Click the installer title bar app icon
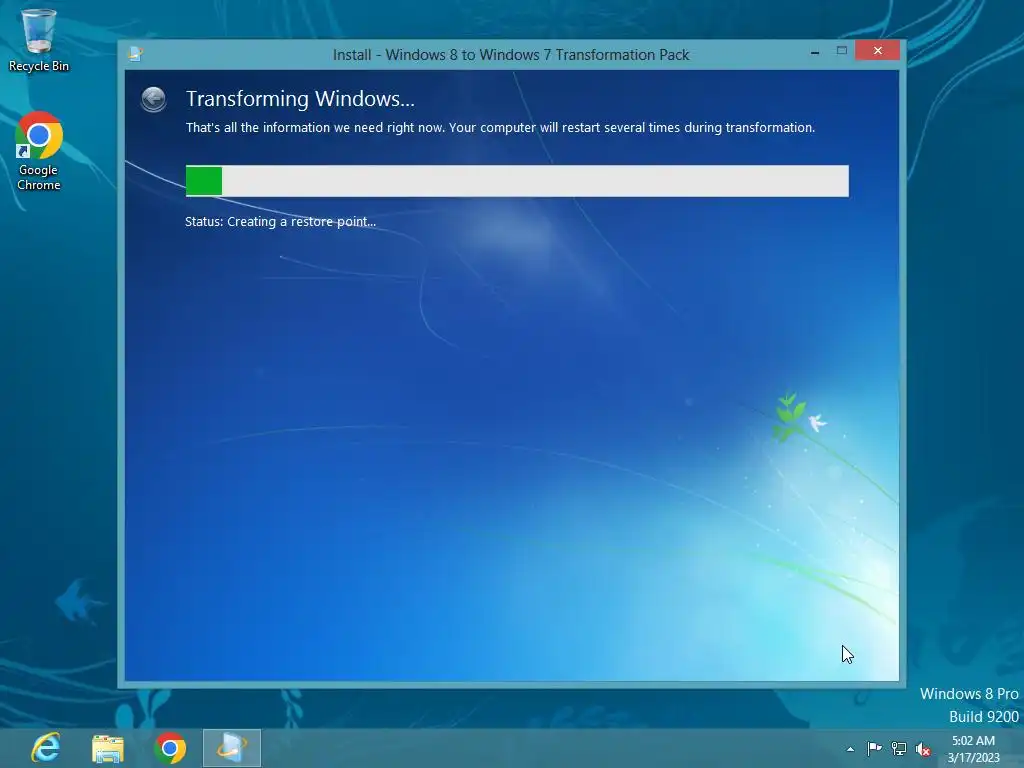This screenshot has height=768, width=1024. 136,54
